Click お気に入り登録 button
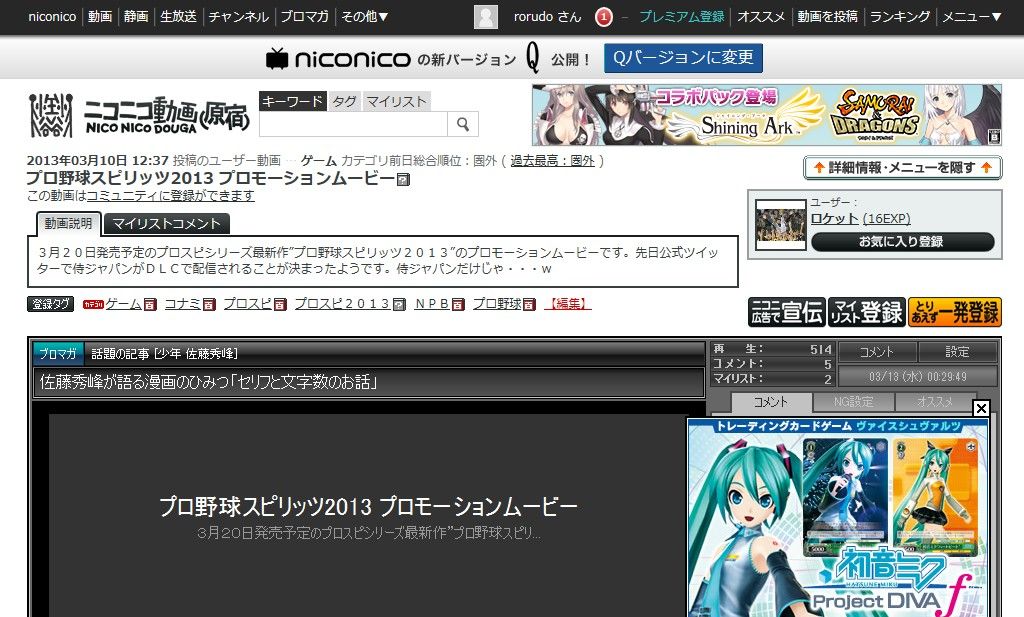This screenshot has height=617, width=1024. click(x=903, y=242)
